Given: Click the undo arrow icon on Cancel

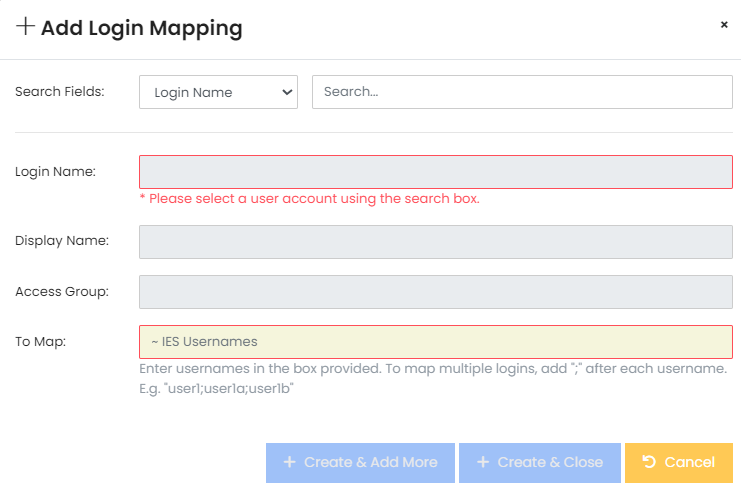Looking at the screenshot, I should tap(649, 462).
